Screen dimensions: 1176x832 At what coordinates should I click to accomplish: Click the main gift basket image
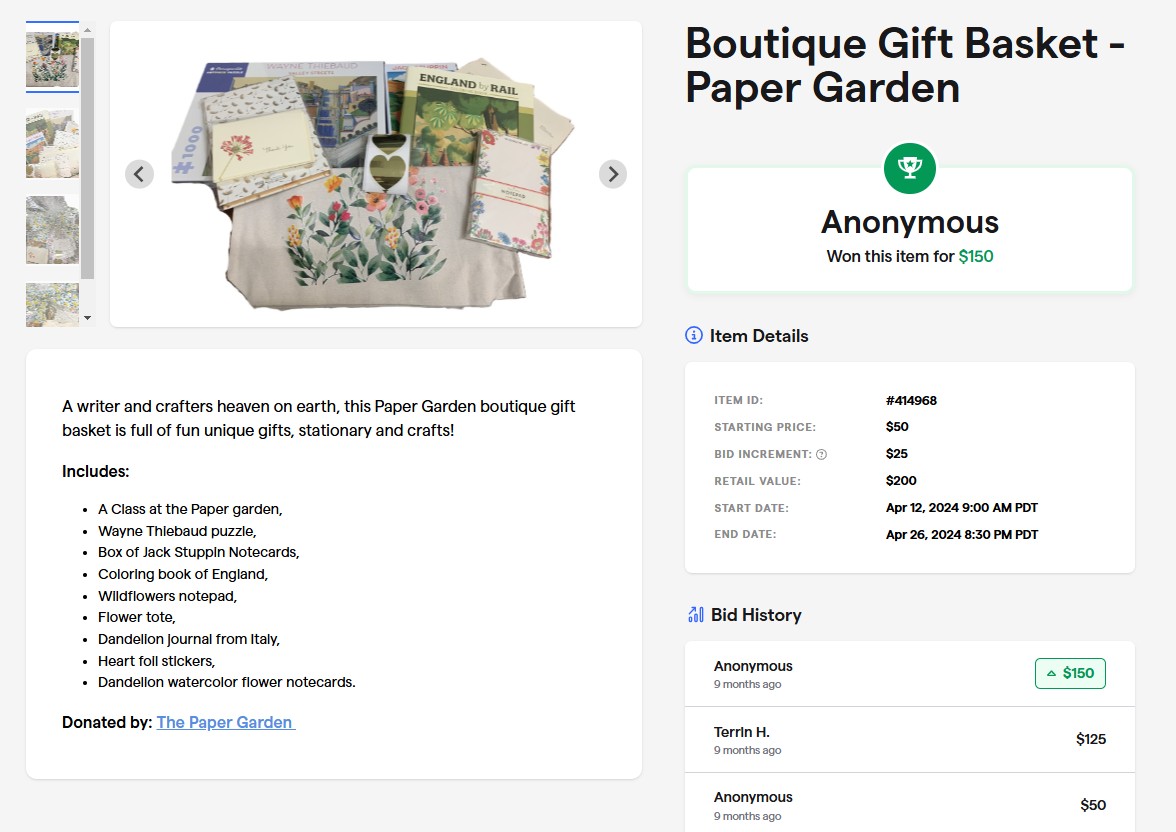tap(375, 175)
